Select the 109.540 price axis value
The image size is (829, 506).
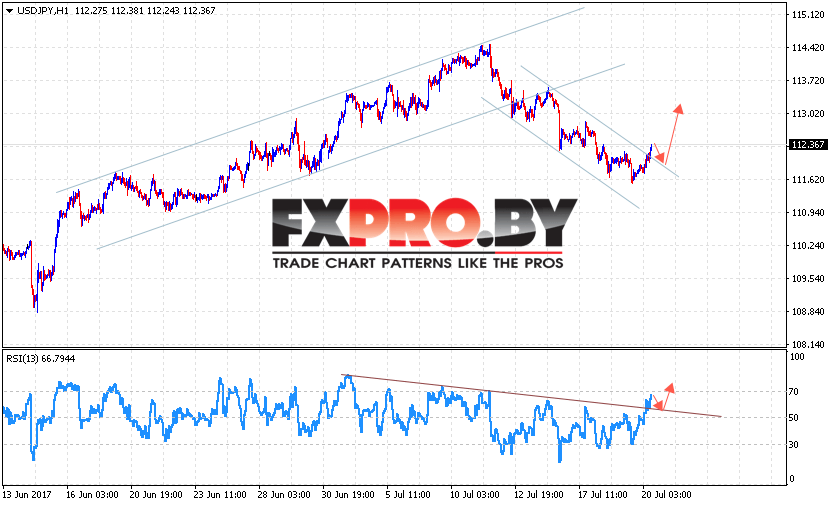[x=808, y=278]
